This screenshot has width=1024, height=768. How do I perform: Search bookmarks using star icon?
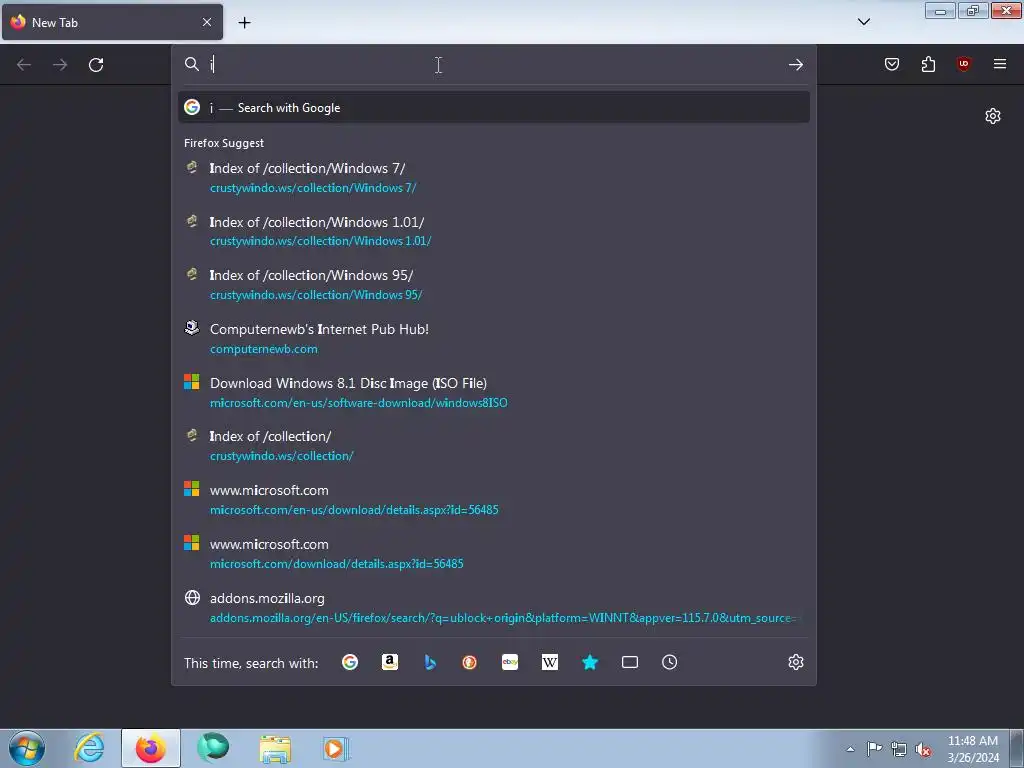(590, 662)
